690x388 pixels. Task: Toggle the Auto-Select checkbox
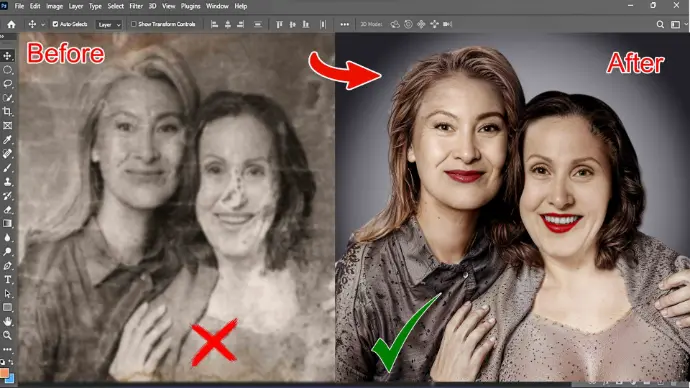[x=55, y=24]
